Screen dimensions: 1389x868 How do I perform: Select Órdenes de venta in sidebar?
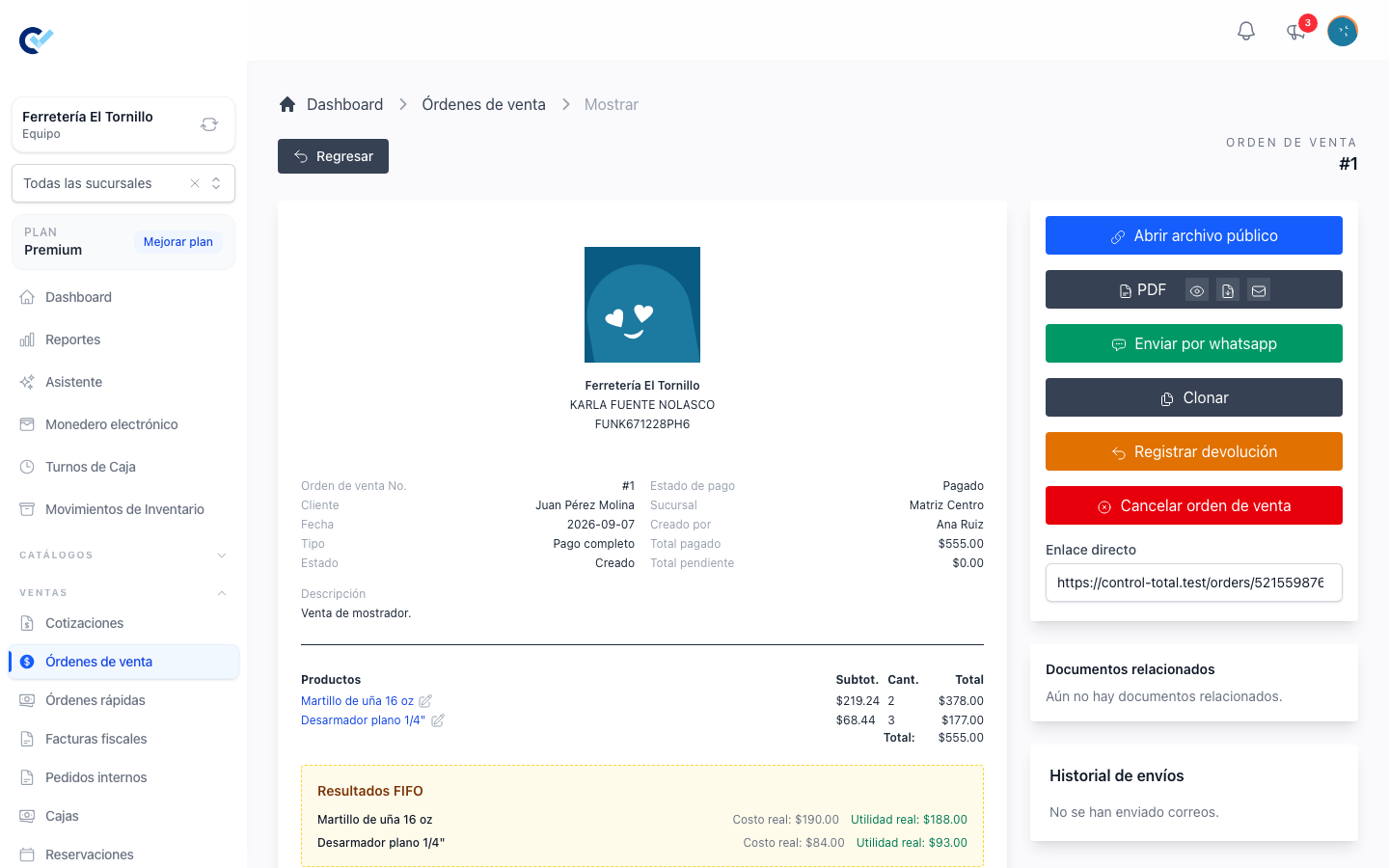pyautogui.click(x=123, y=662)
